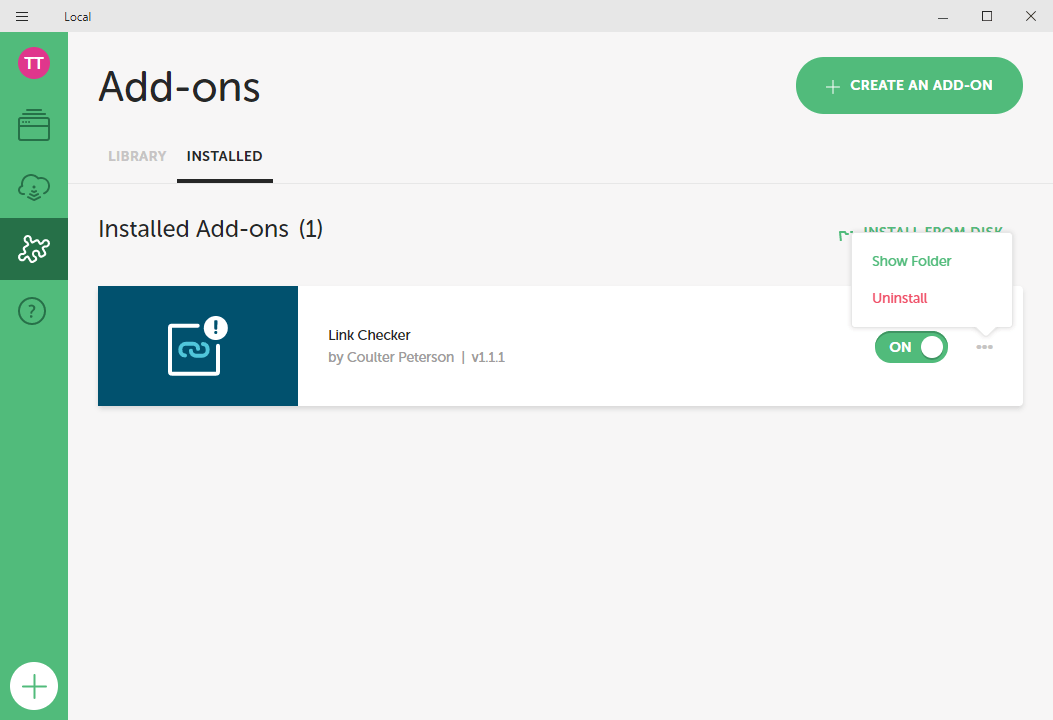Select the Installed tab

224,156
